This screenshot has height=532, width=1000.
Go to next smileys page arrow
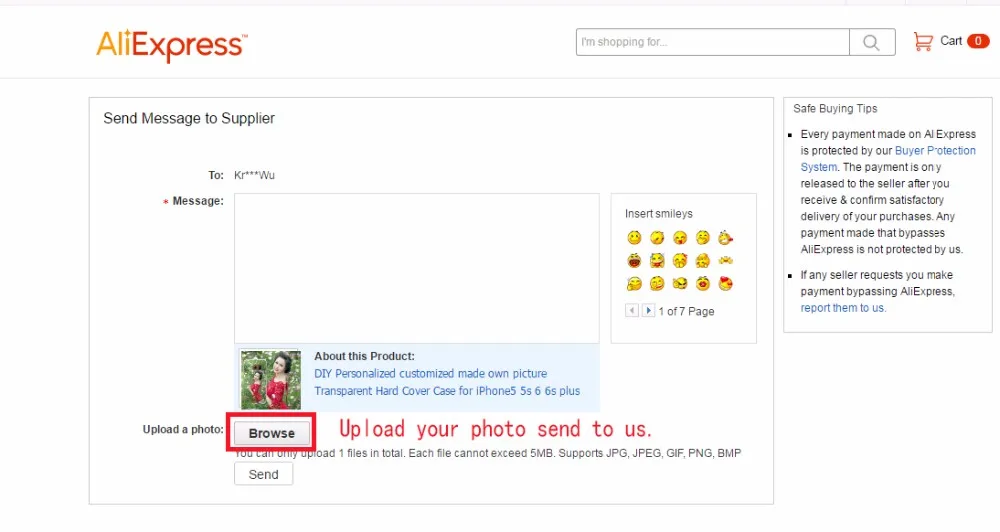648,311
